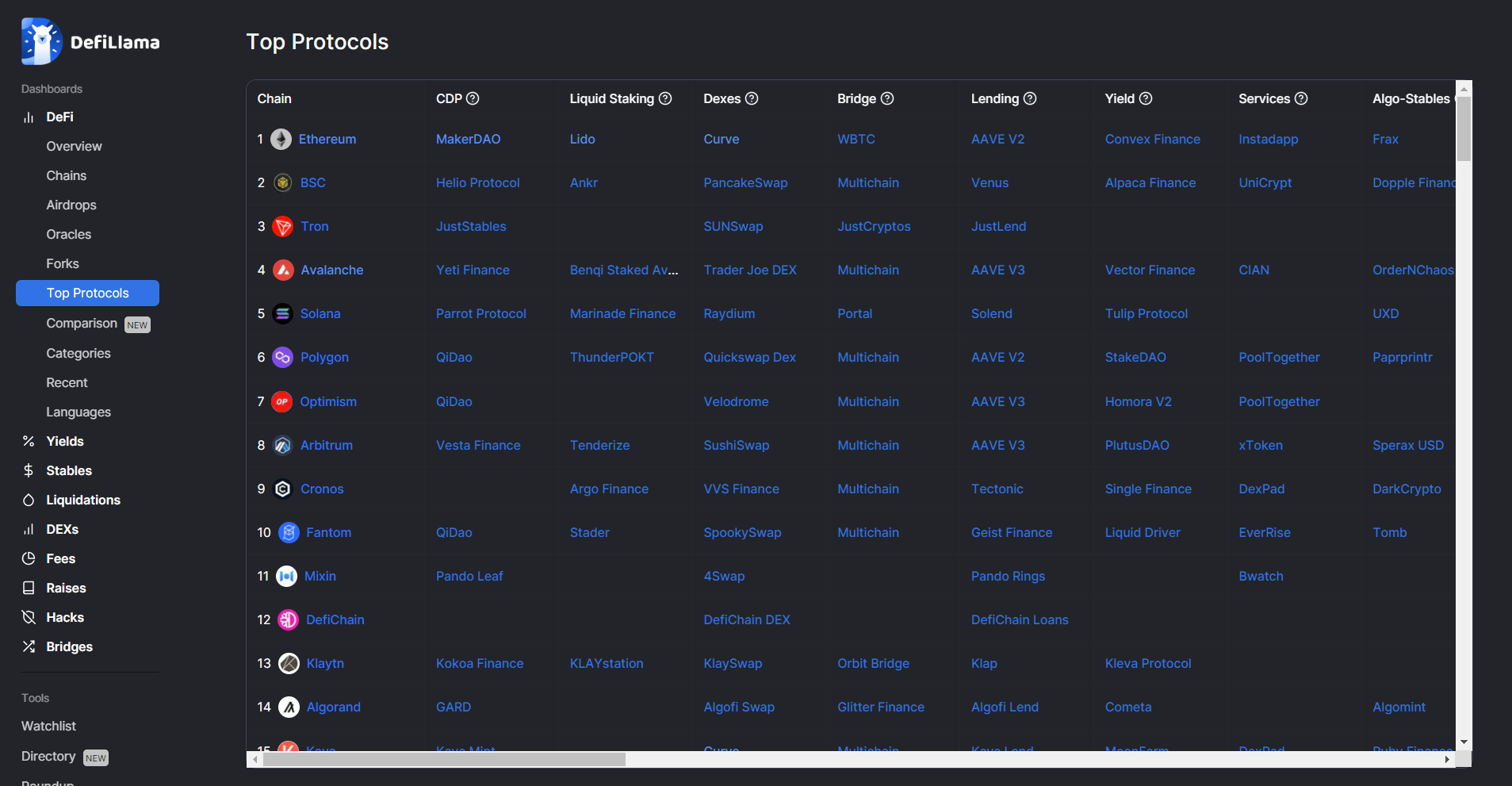Open the Orbit Bridge protocol link
Image resolution: width=1512 pixels, height=786 pixels.
(x=874, y=663)
